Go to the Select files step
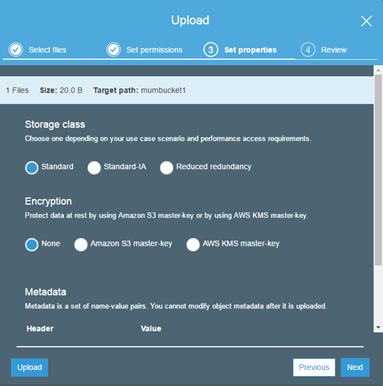Screen dimensions: 383x386 (47, 50)
